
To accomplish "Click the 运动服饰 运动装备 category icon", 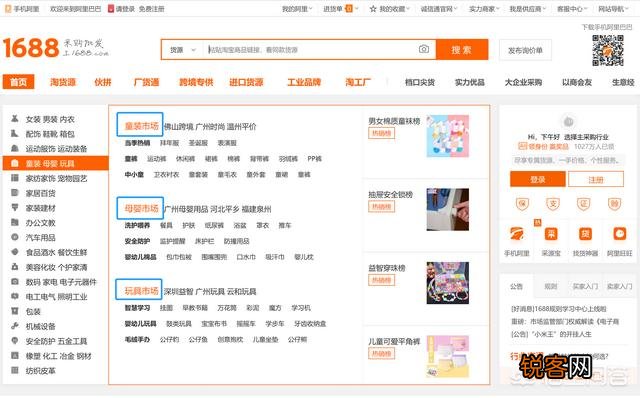I will pyautogui.click(x=15, y=148).
